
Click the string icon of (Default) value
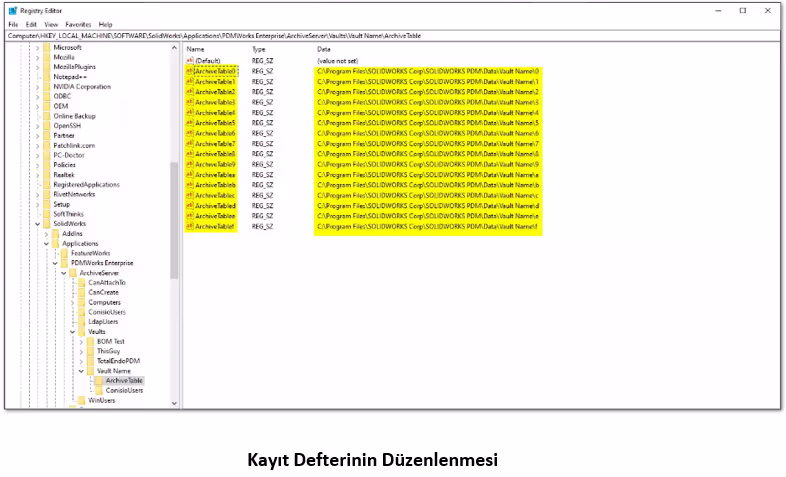(189, 61)
